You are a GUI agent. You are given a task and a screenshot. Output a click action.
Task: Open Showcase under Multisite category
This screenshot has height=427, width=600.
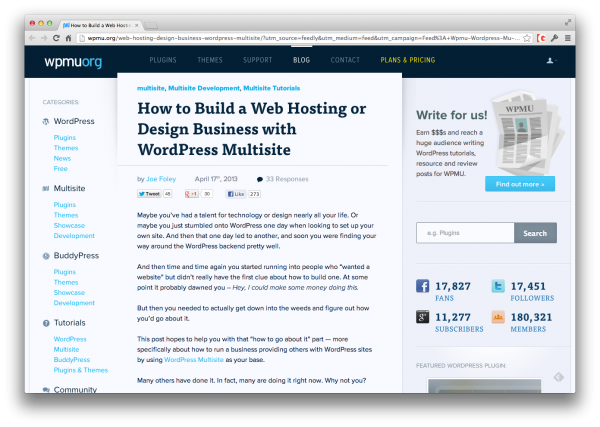tap(69, 225)
